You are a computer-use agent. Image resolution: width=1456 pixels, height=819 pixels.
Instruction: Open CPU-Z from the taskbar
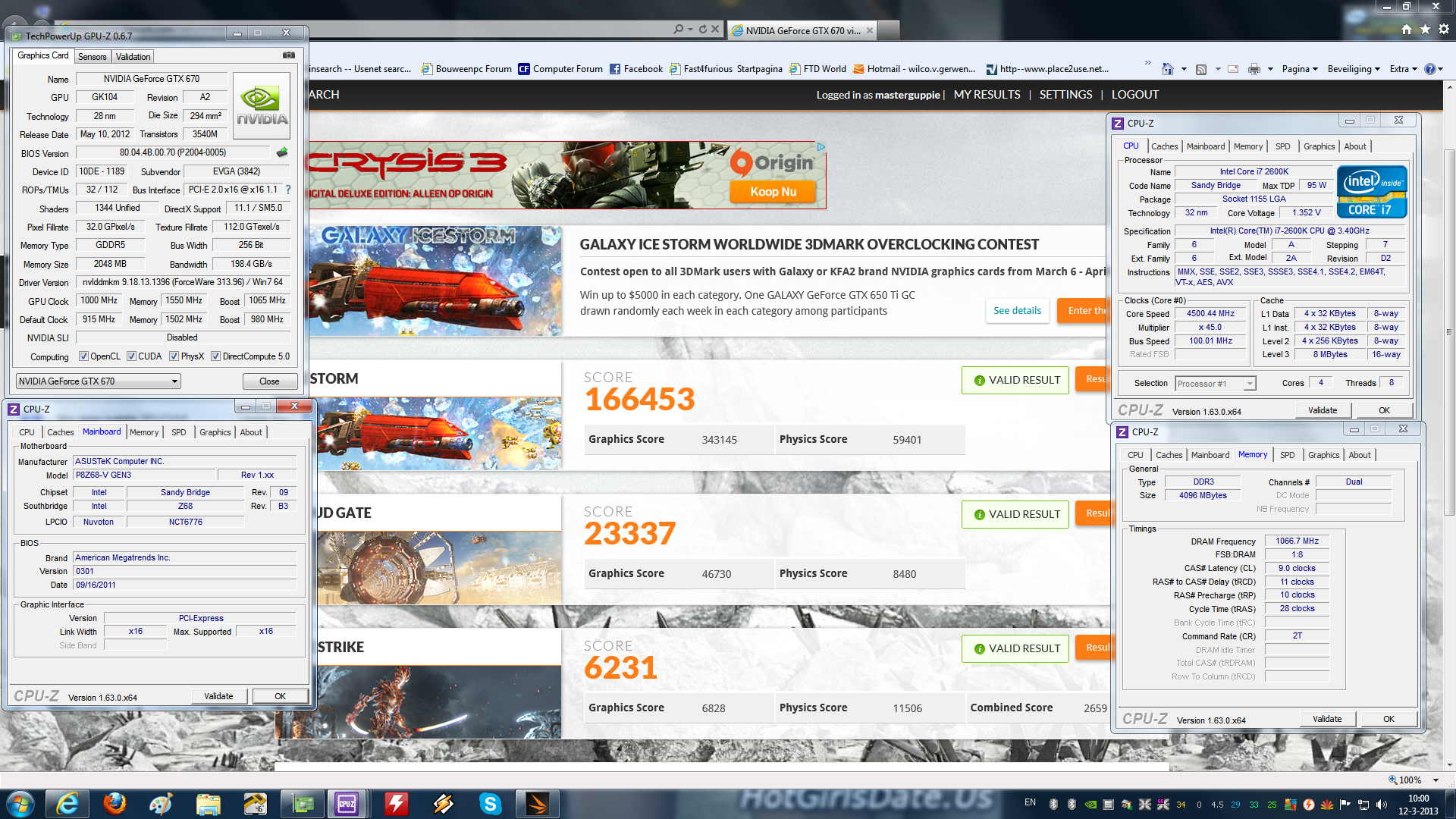(x=347, y=804)
